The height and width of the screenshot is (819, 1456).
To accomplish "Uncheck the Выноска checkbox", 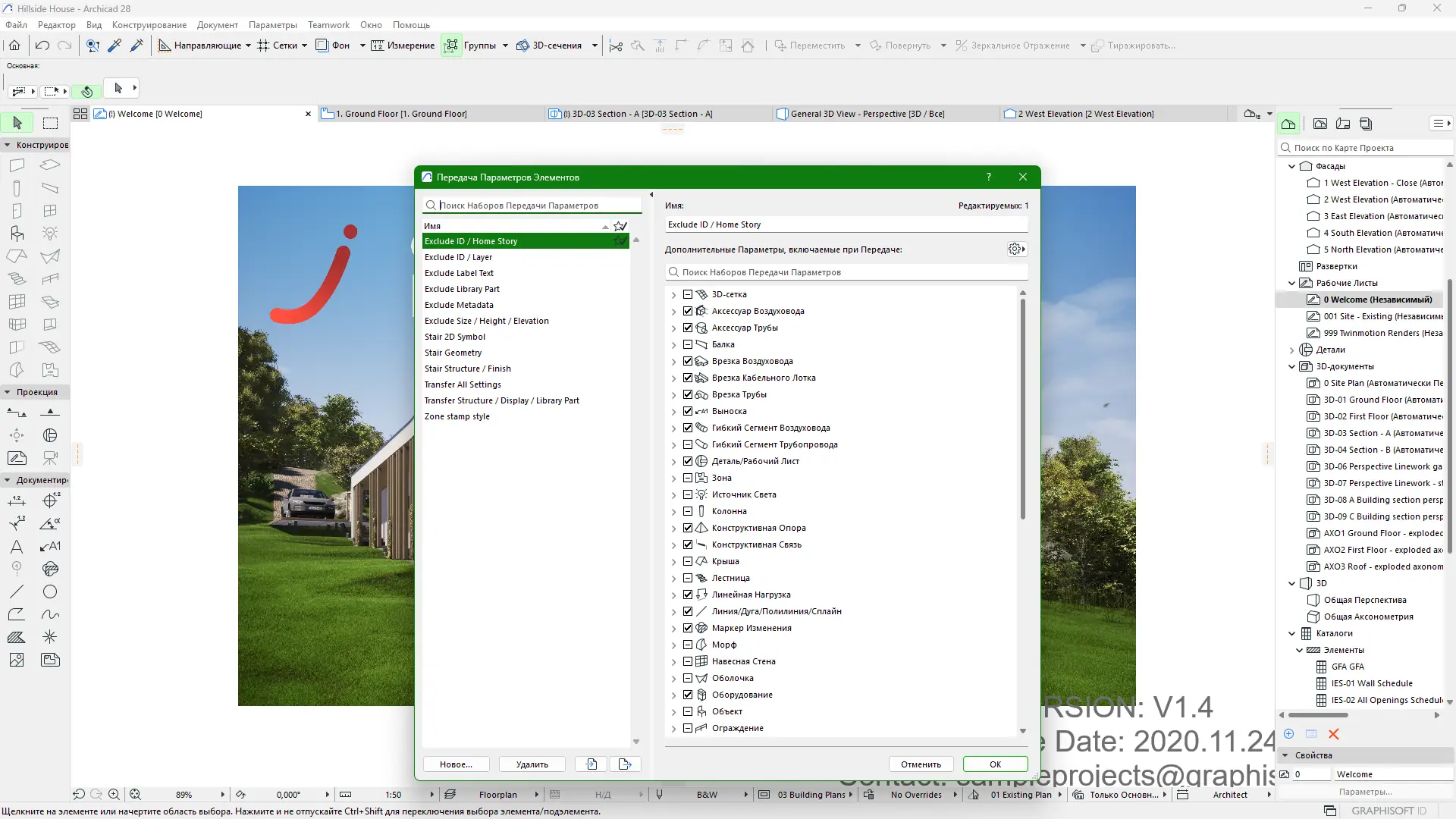I will [688, 411].
